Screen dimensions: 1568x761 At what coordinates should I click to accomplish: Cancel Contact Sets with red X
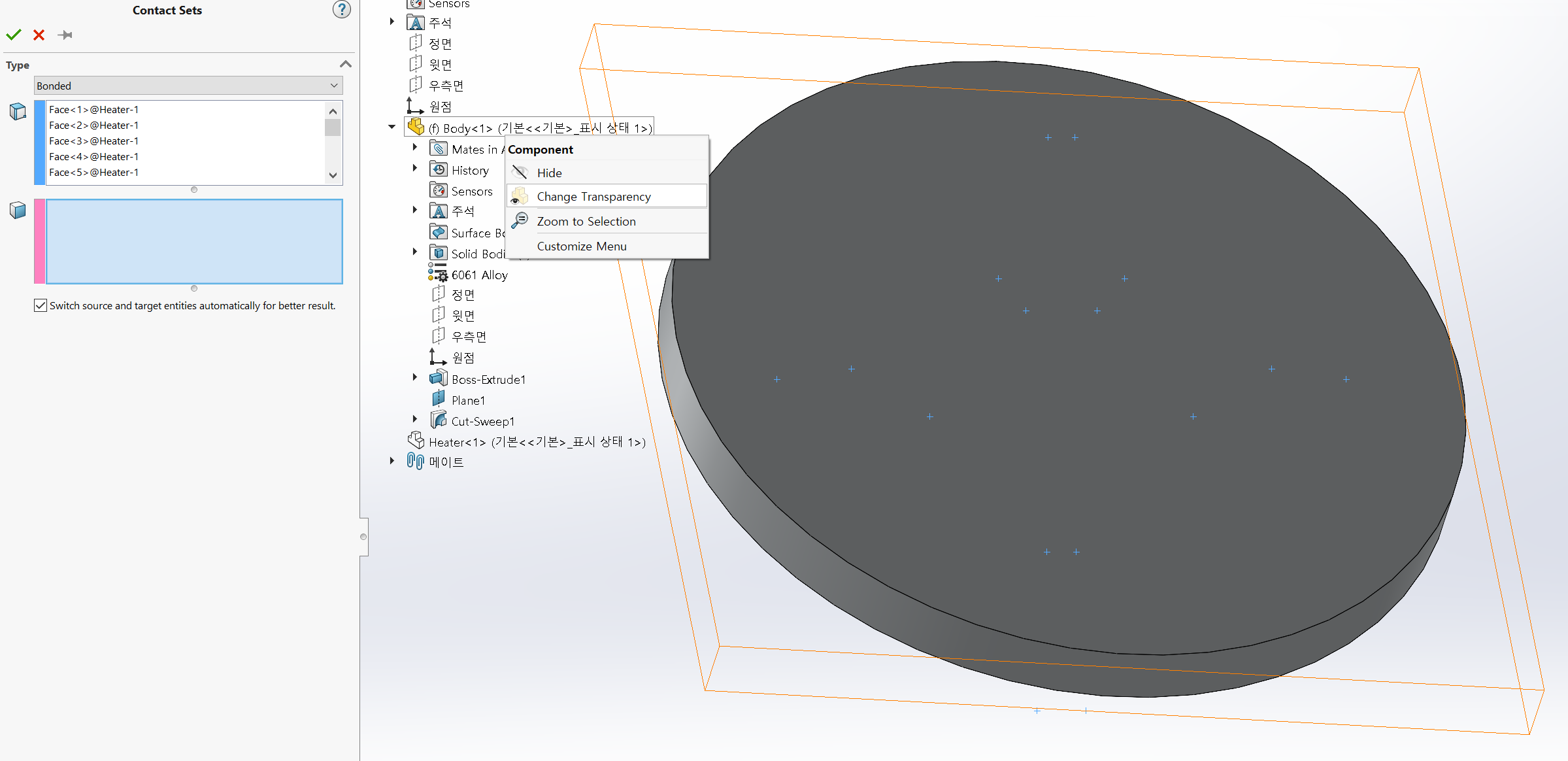pyautogui.click(x=39, y=35)
